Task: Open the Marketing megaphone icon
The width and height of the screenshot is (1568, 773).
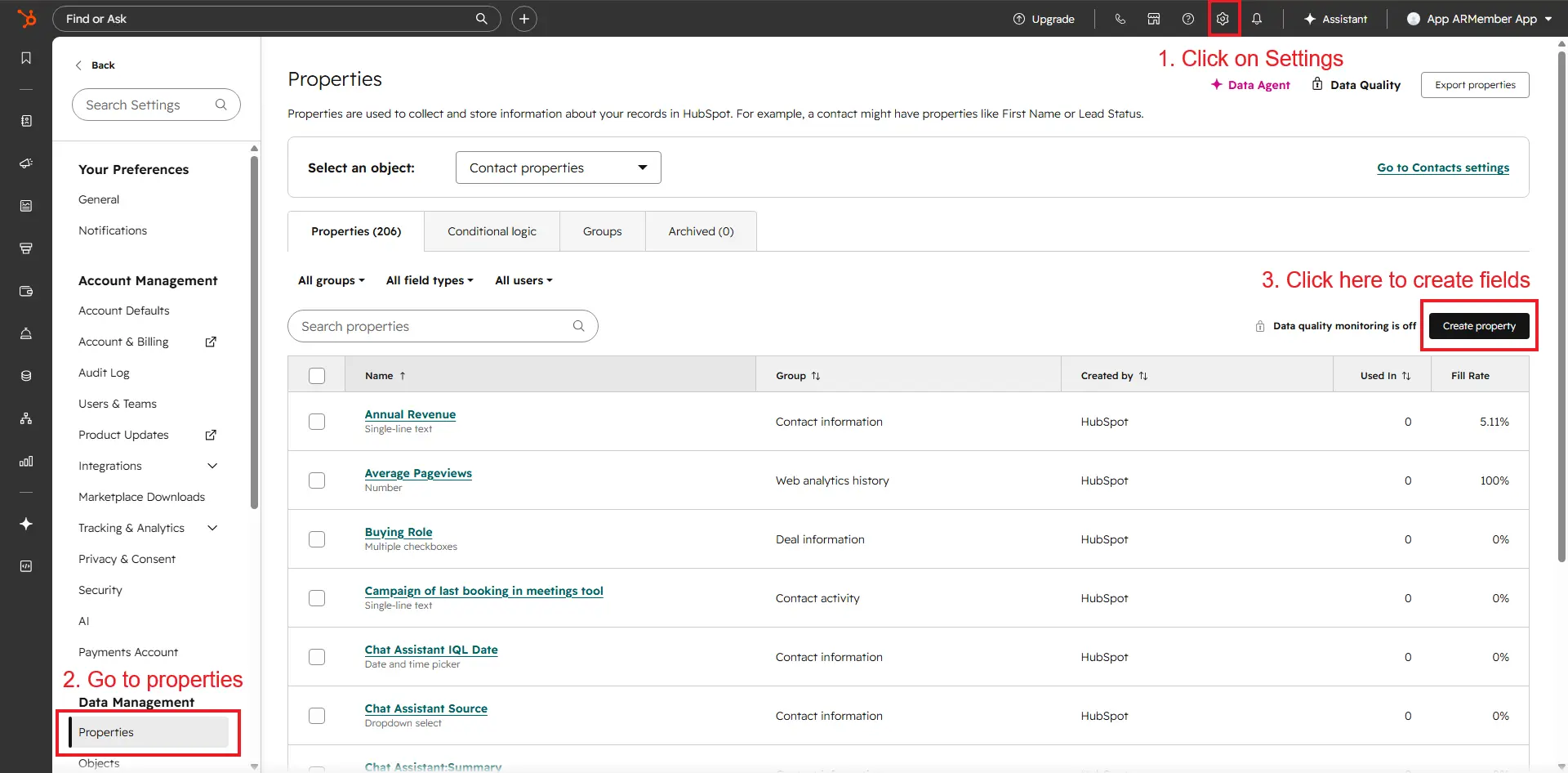Action: click(26, 163)
